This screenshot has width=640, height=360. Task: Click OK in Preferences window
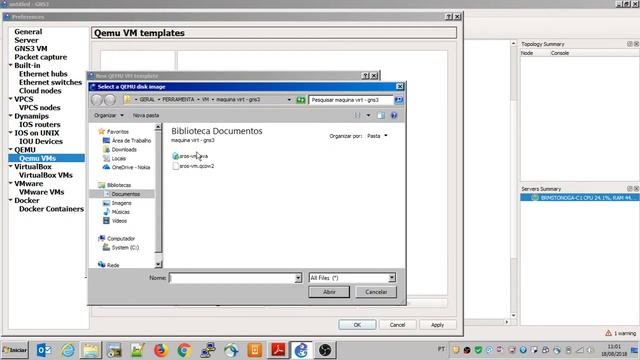click(x=357, y=325)
